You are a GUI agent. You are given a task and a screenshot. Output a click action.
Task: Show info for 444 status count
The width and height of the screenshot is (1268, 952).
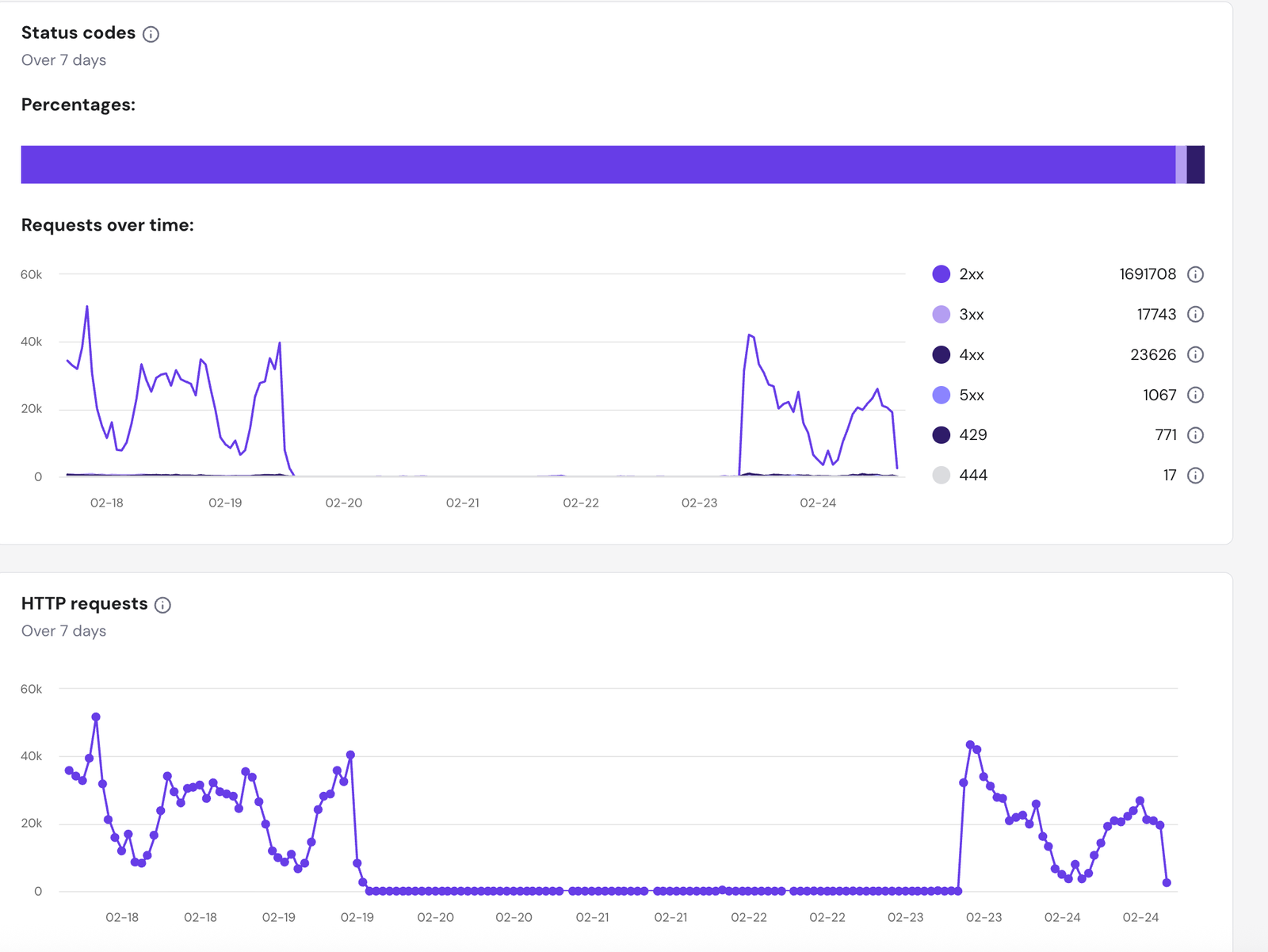click(x=1195, y=476)
